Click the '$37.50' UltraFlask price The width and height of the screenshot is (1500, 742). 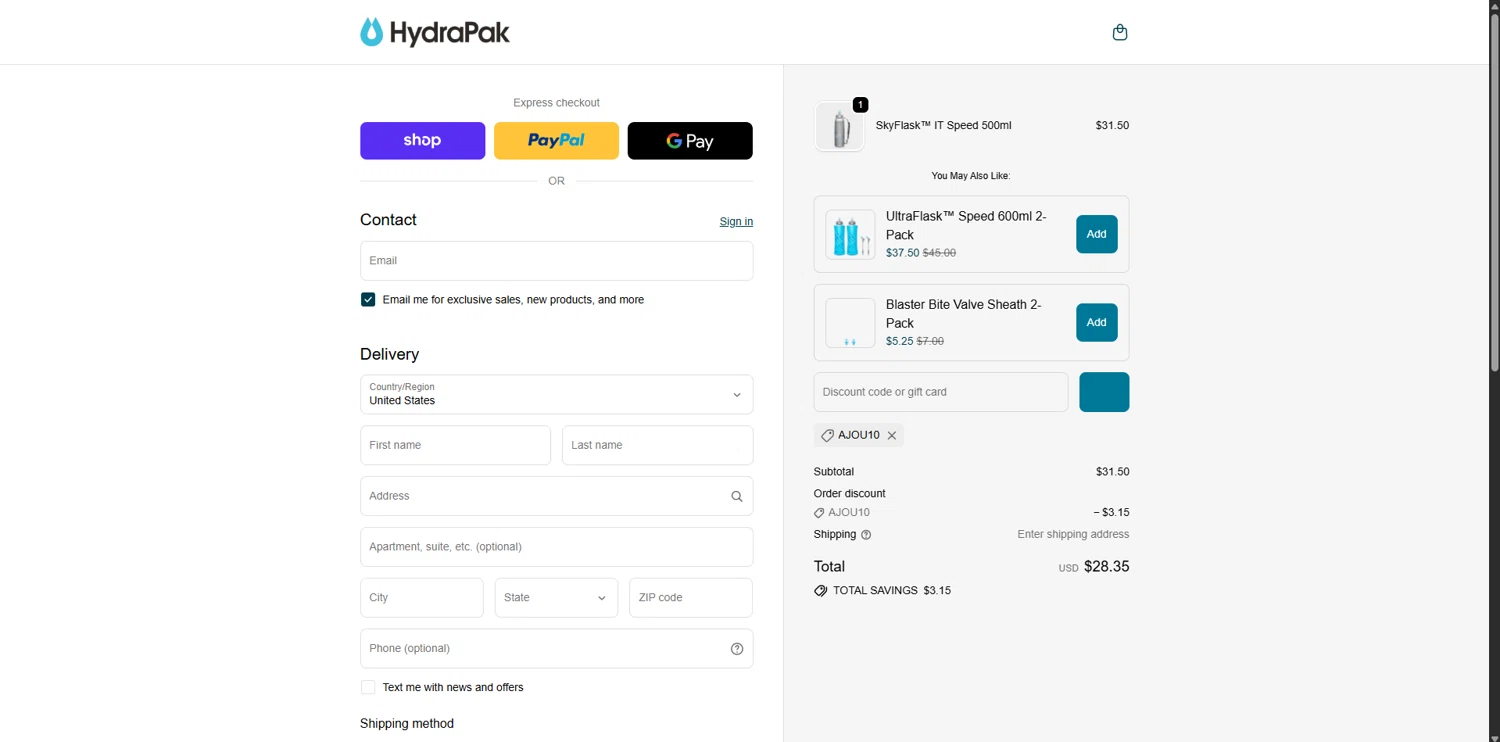click(x=902, y=253)
